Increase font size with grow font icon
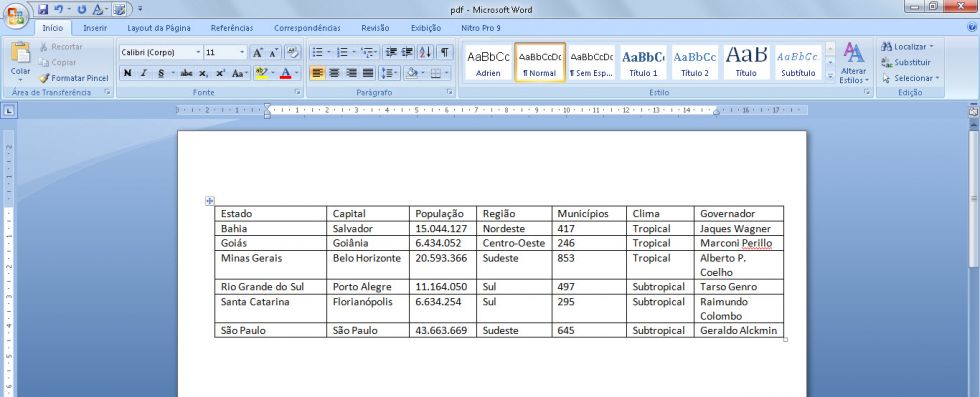Viewport: 980px width, 397px height. pyautogui.click(x=258, y=53)
